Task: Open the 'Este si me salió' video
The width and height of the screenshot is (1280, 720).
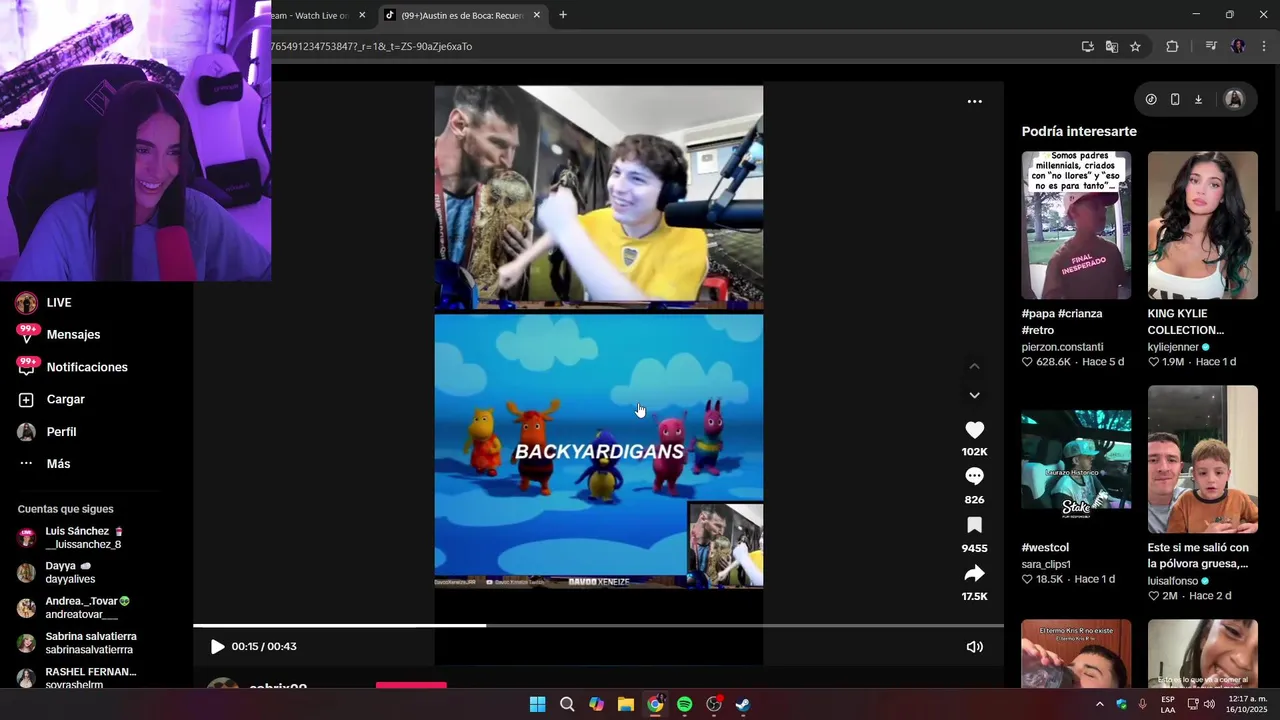Action: point(1202,459)
